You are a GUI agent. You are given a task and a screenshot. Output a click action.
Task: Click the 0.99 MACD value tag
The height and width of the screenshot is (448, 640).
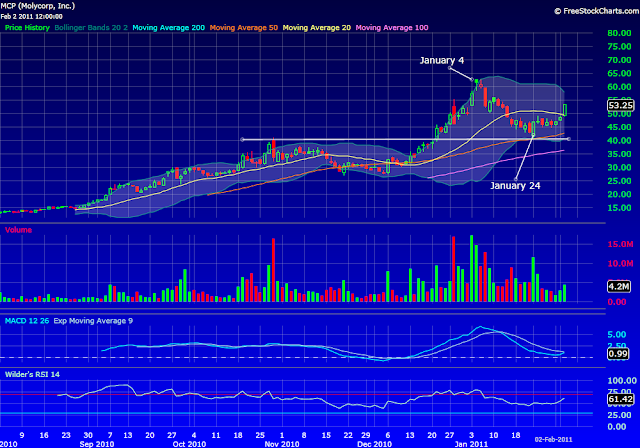click(618, 354)
